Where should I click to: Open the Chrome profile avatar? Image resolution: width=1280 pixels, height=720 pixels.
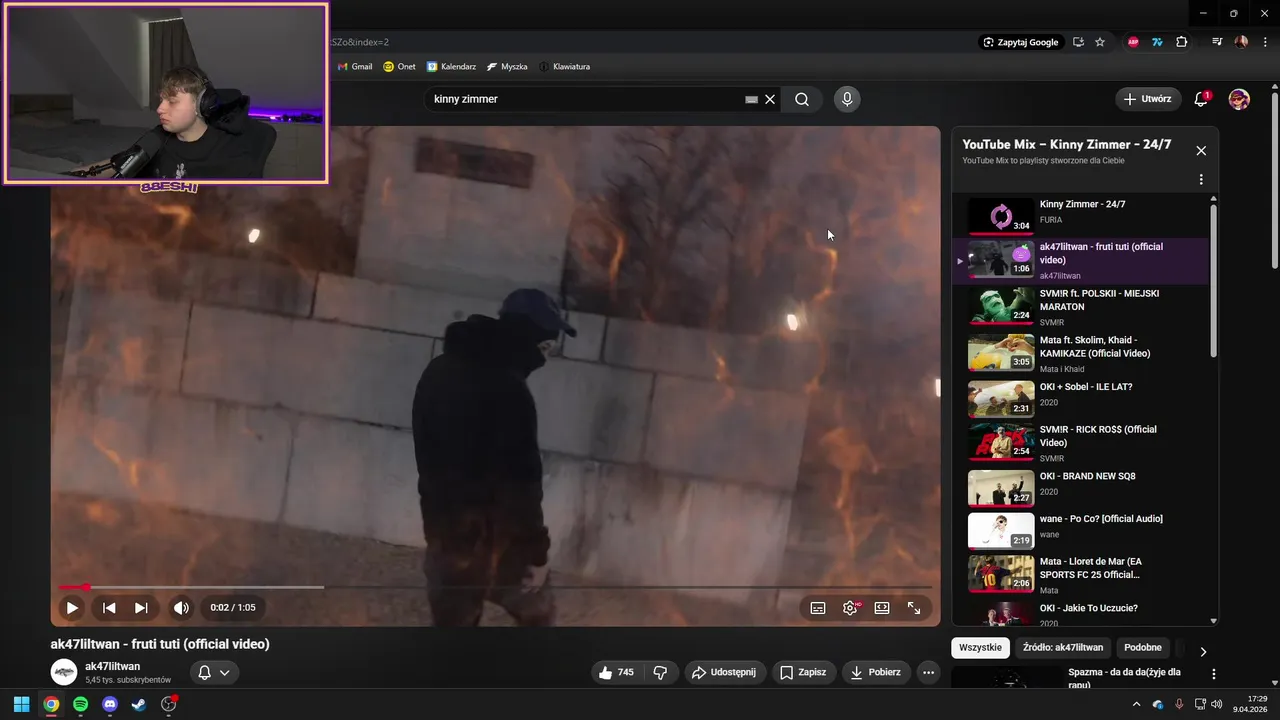[x=1241, y=42]
